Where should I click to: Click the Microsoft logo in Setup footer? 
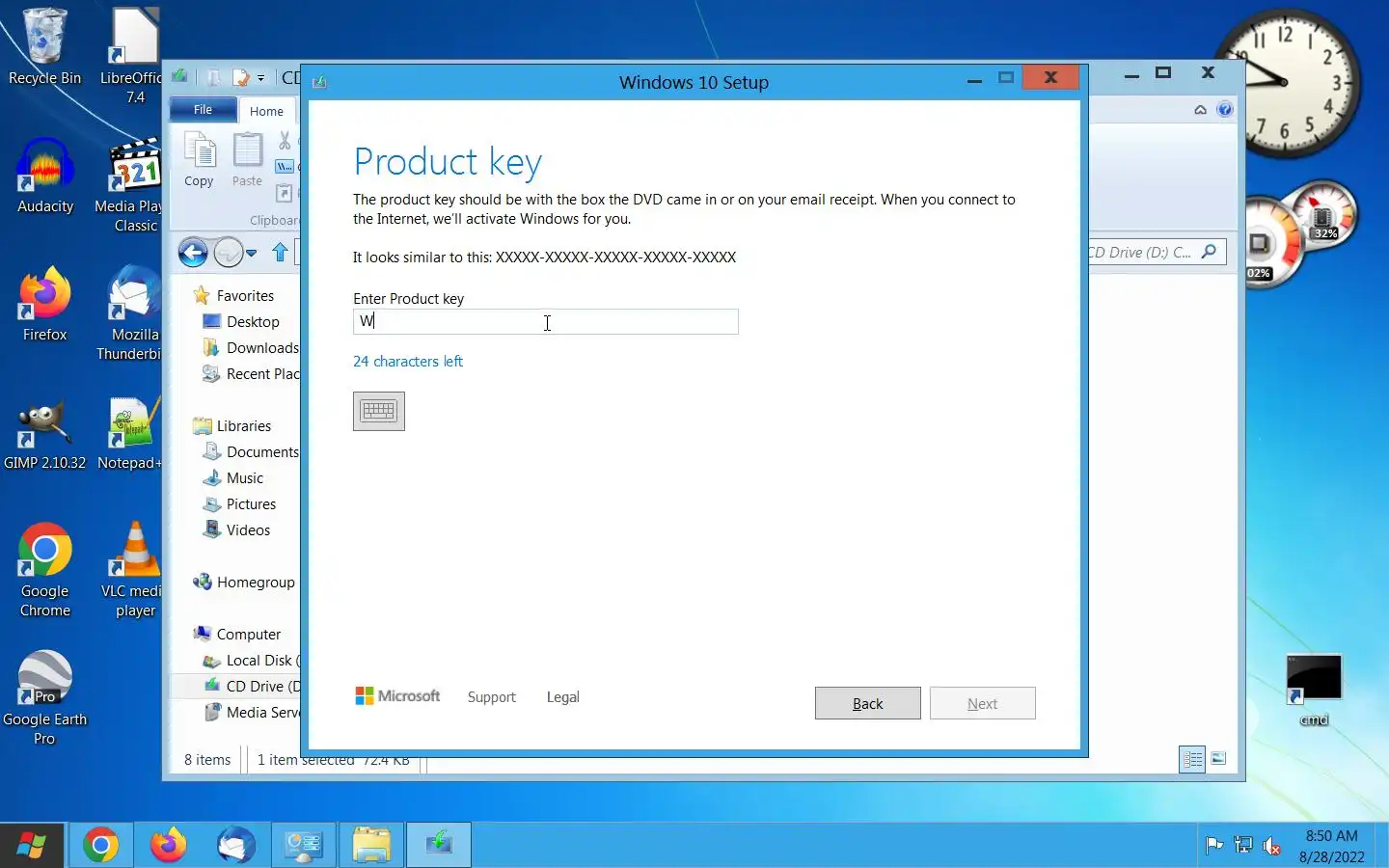(x=397, y=695)
